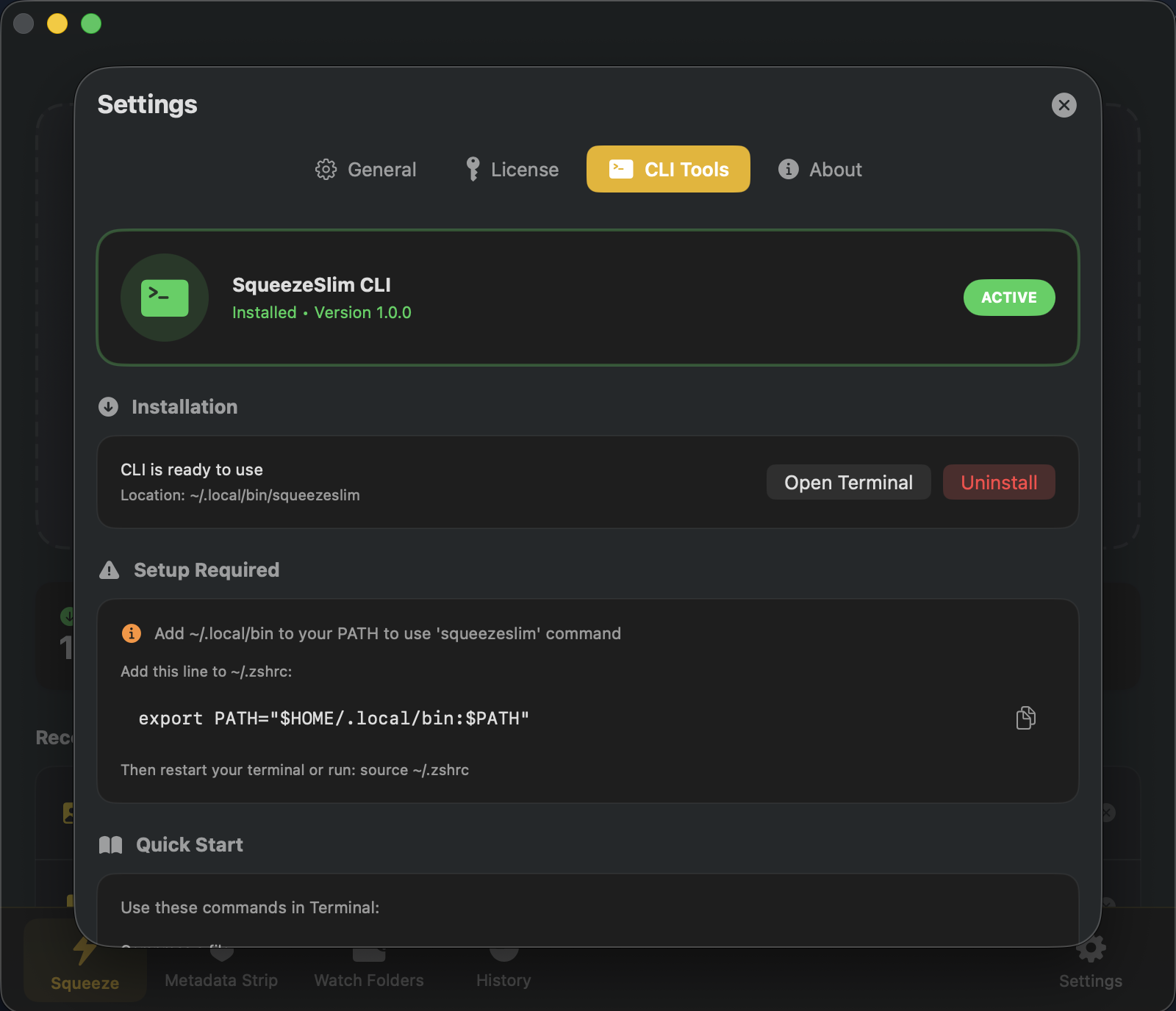Toggle the ACTIVE status badge
Image resolution: width=1176 pixels, height=1011 pixels.
(x=1008, y=298)
